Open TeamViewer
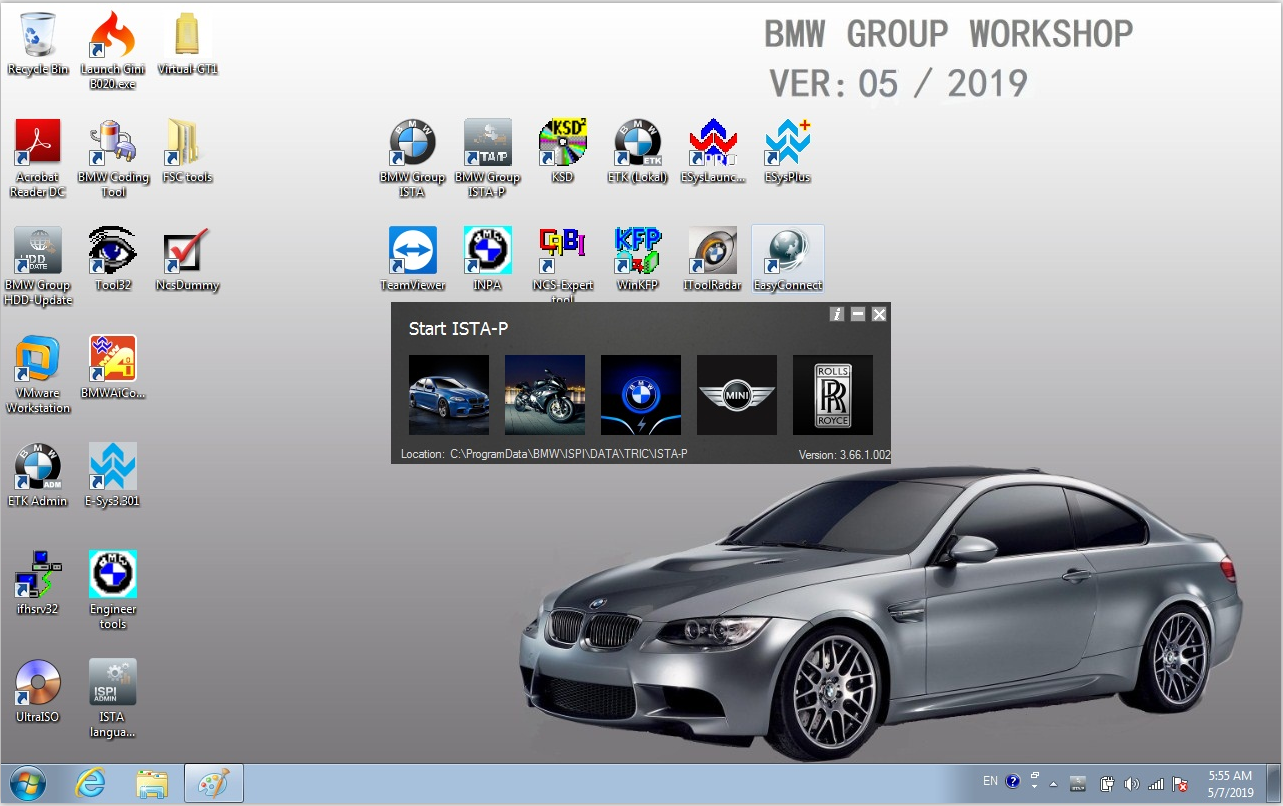 (413, 250)
